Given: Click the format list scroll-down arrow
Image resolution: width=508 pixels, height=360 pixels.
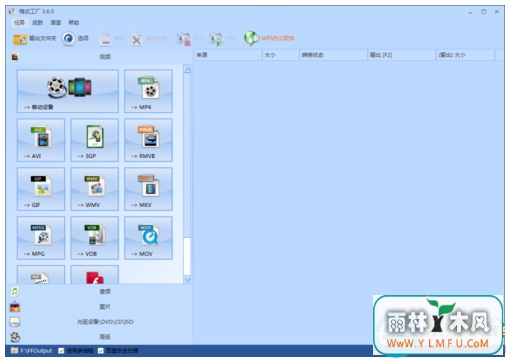Looking at the screenshot, I should 187,279.
